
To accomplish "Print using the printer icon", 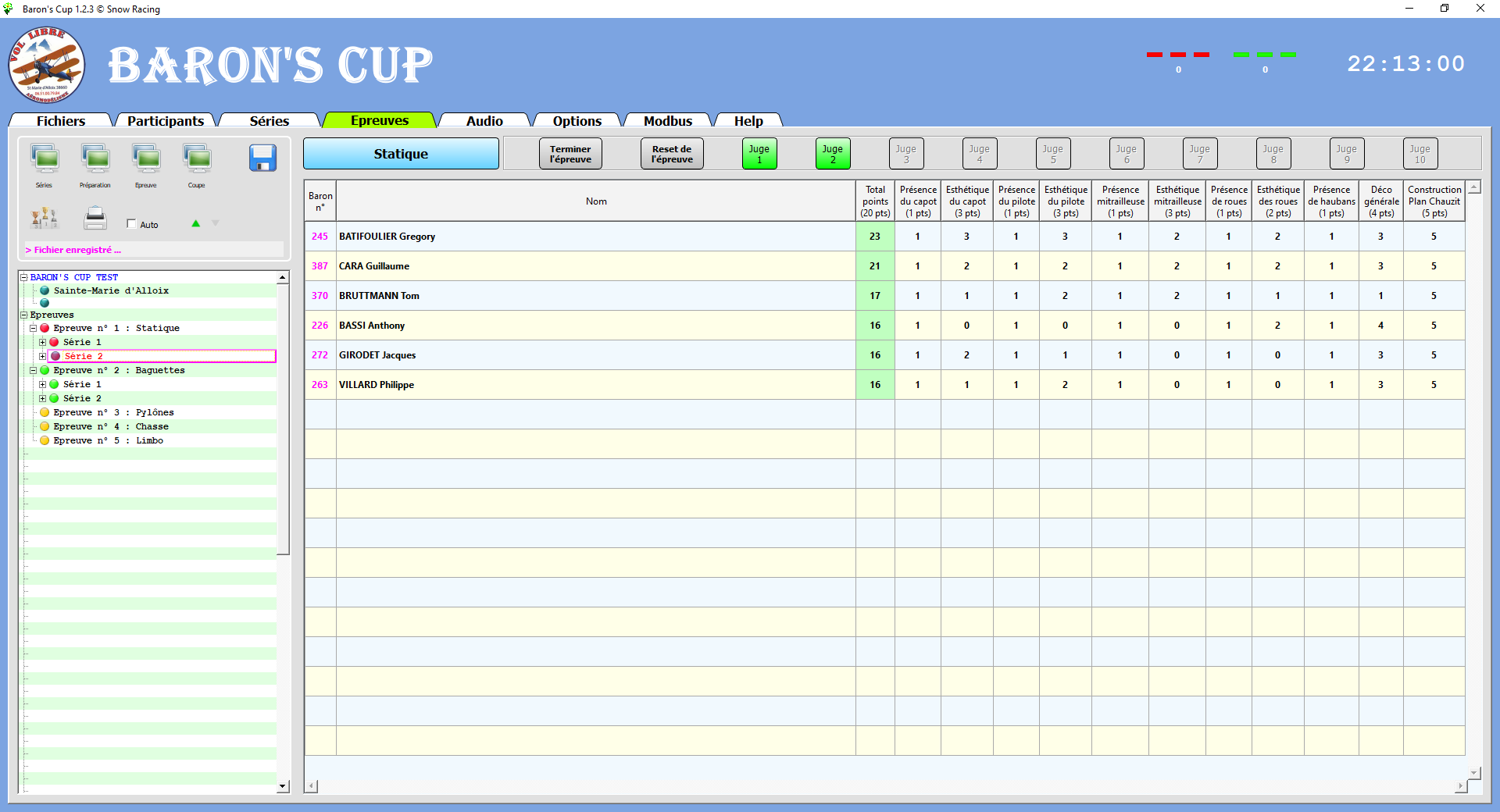I will (x=95, y=219).
